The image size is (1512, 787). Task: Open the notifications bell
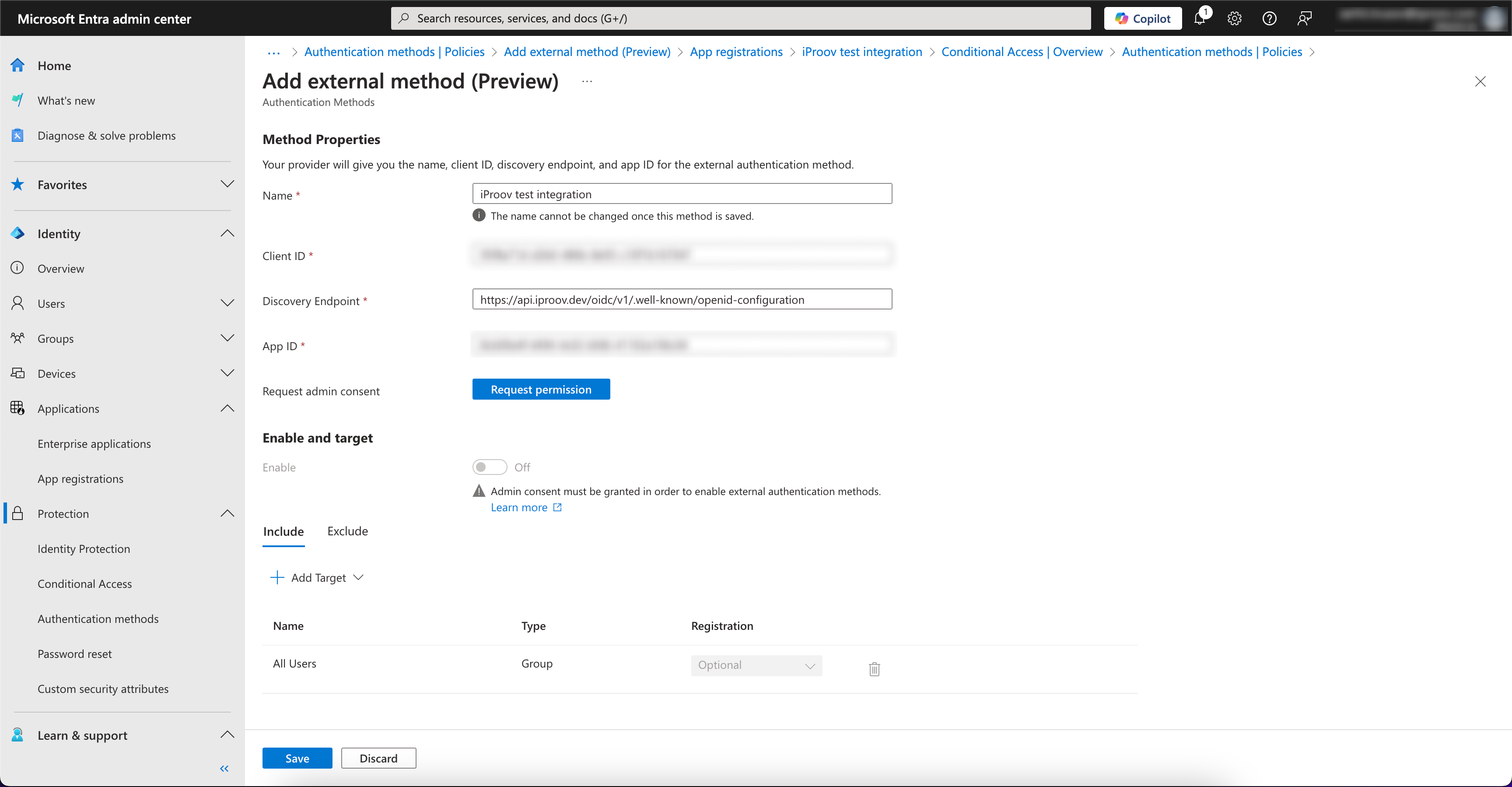point(1200,18)
